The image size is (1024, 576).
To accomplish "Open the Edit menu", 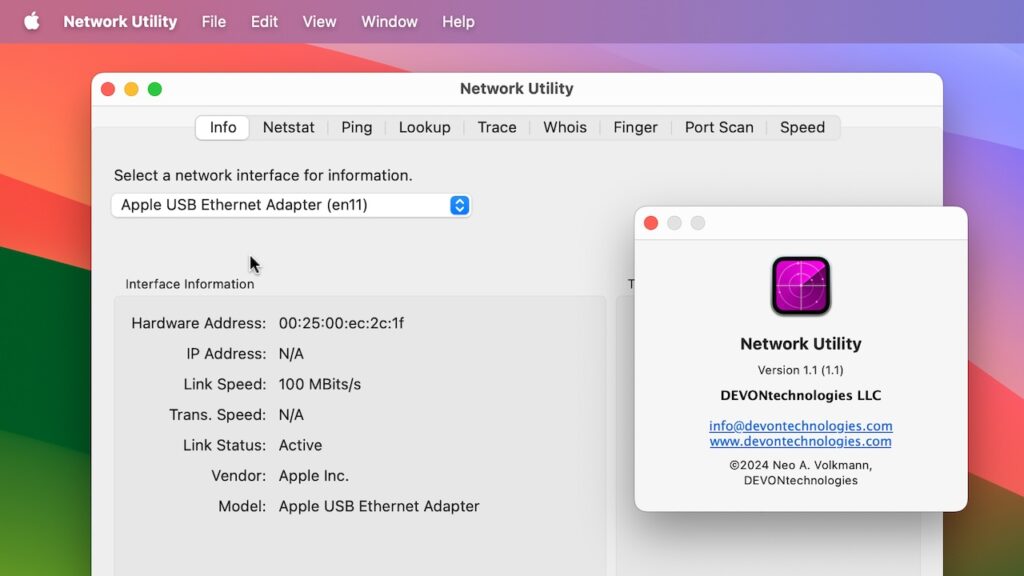I will tap(264, 22).
